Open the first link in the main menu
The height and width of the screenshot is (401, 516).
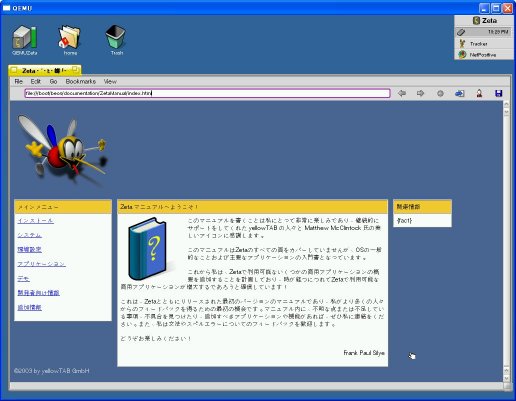tap(35, 221)
